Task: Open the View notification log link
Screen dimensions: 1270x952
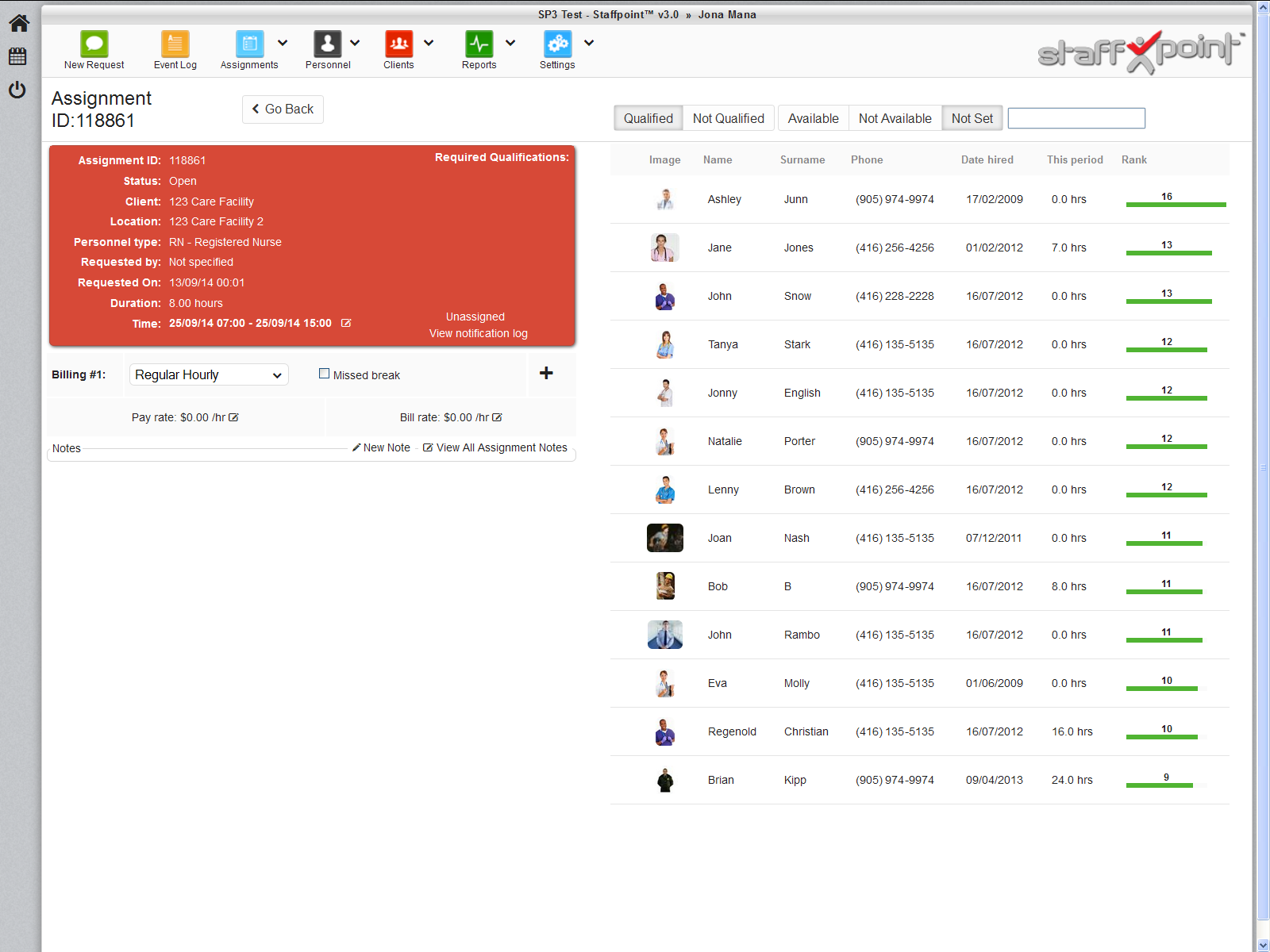Action: tap(477, 333)
